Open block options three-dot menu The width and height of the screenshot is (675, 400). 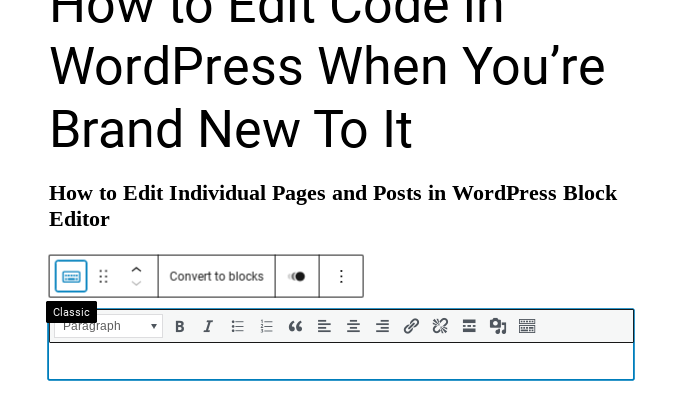(341, 276)
